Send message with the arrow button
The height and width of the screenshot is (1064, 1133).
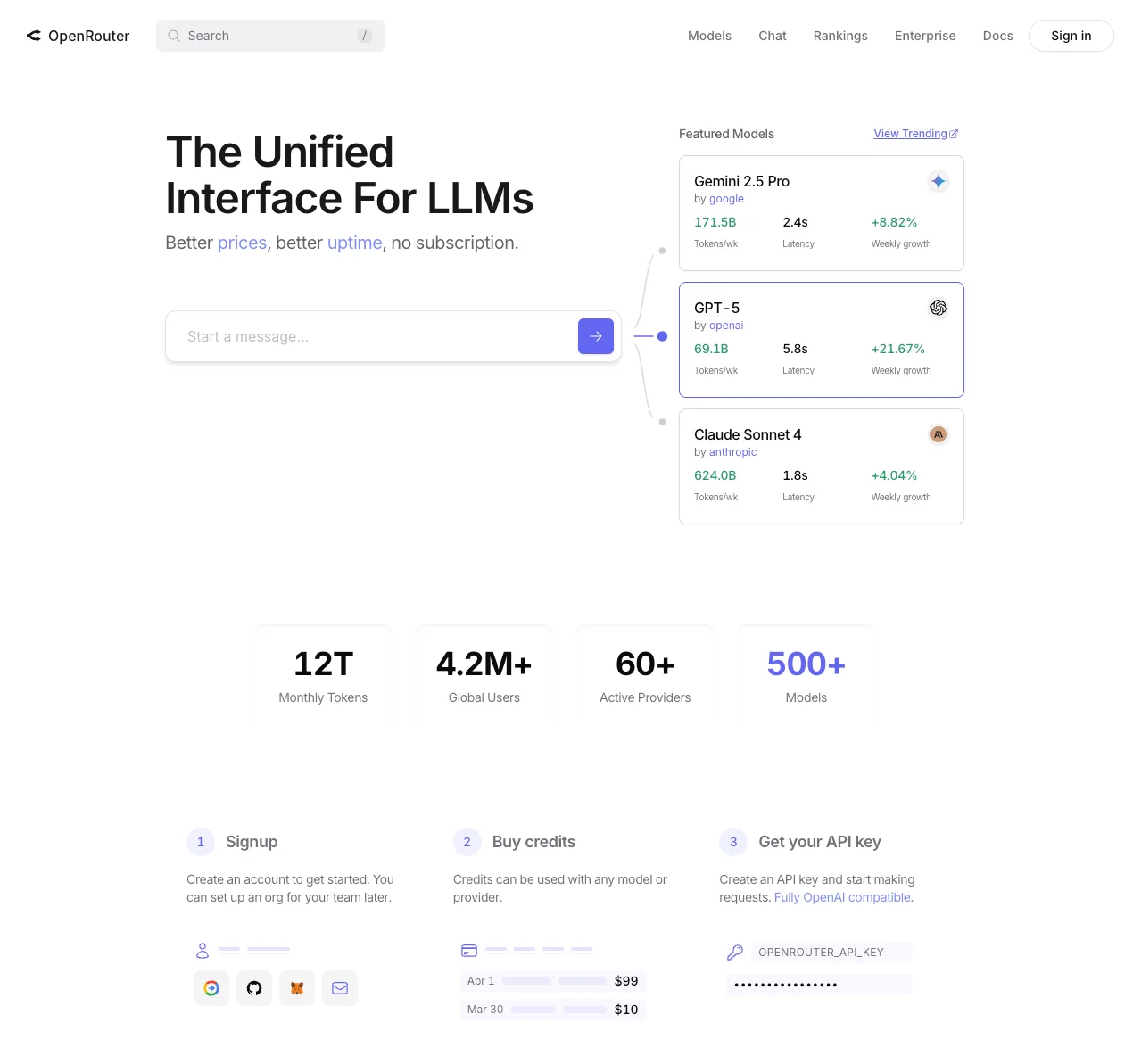tap(596, 336)
